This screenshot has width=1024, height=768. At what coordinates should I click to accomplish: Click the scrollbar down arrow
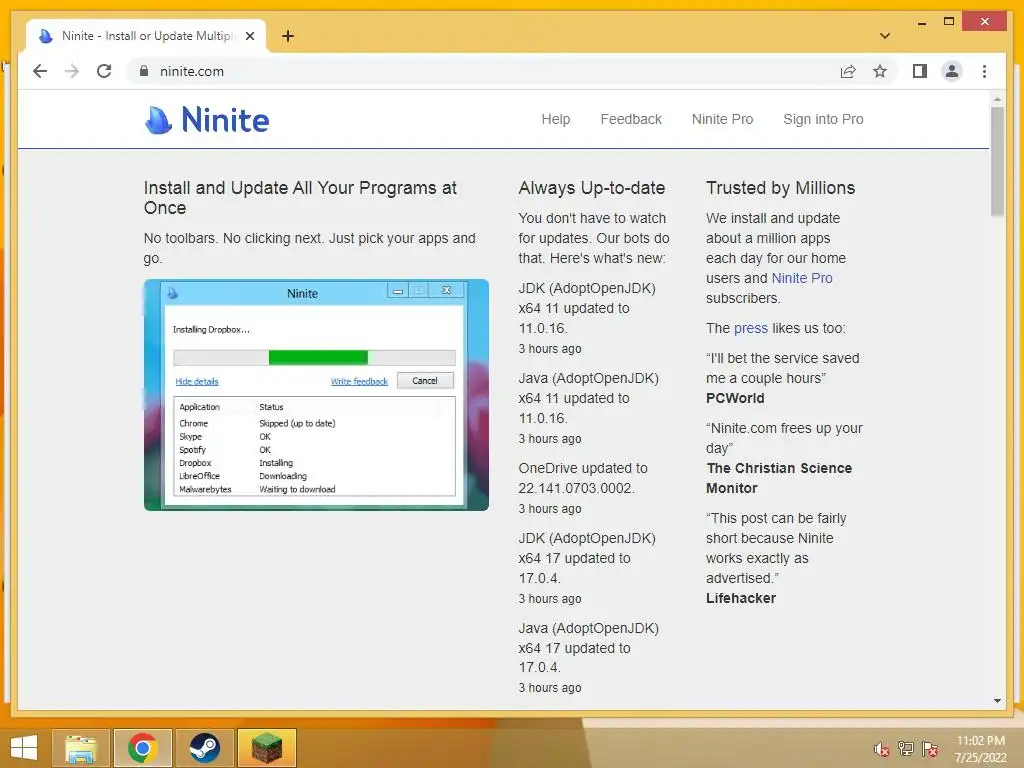[x=997, y=701]
